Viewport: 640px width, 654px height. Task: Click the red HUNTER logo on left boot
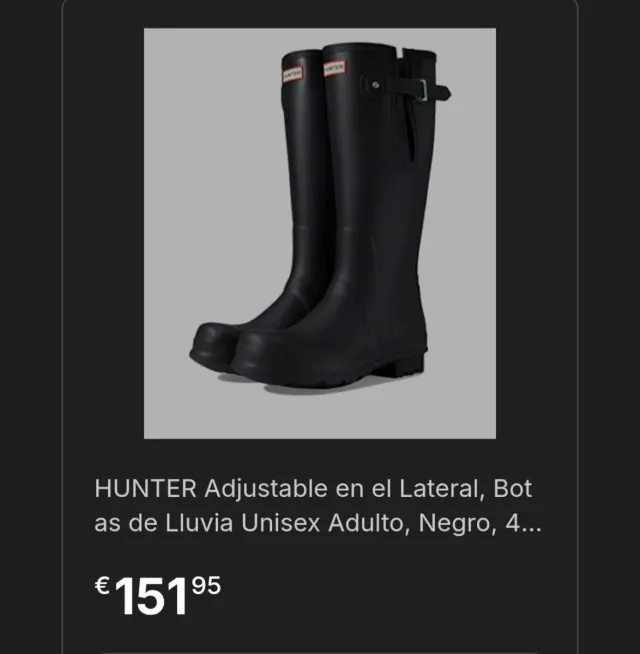[x=292, y=74]
